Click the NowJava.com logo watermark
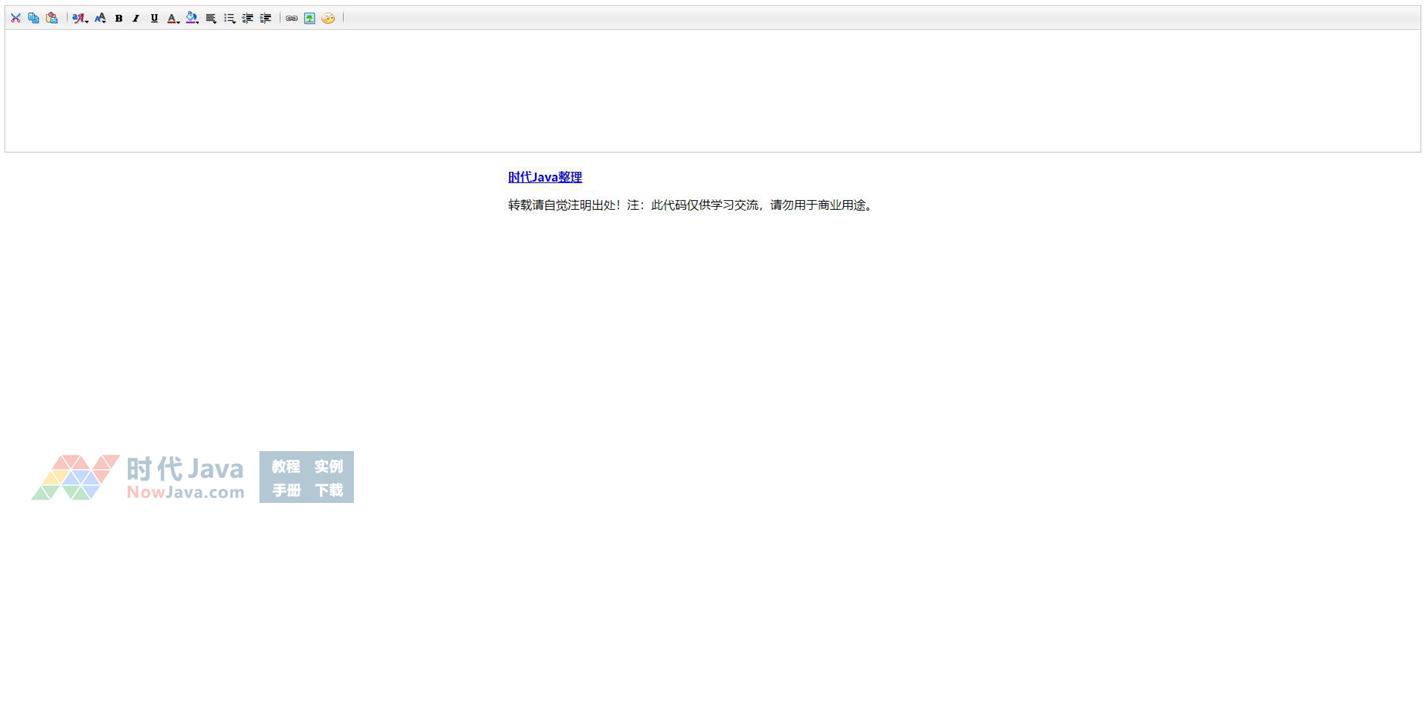The height and width of the screenshot is (718, 1425). click(x=192, y=478)
